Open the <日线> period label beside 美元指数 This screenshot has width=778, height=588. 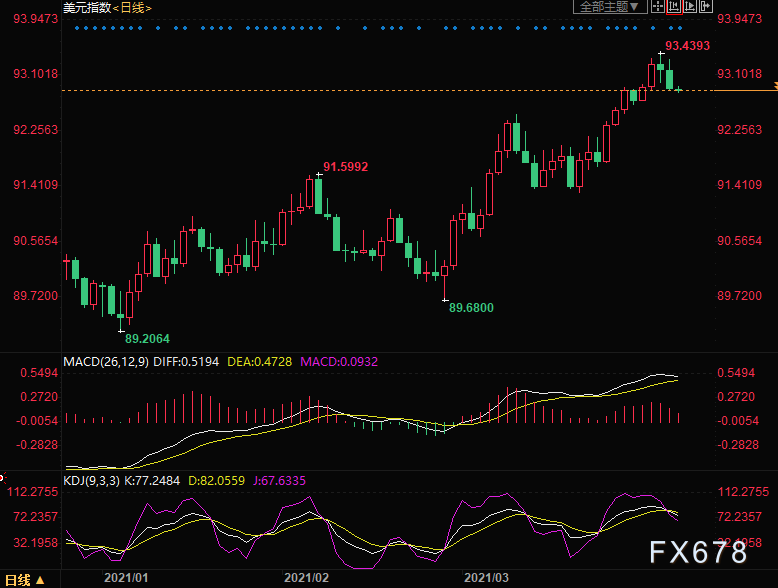tap(132, 8)
